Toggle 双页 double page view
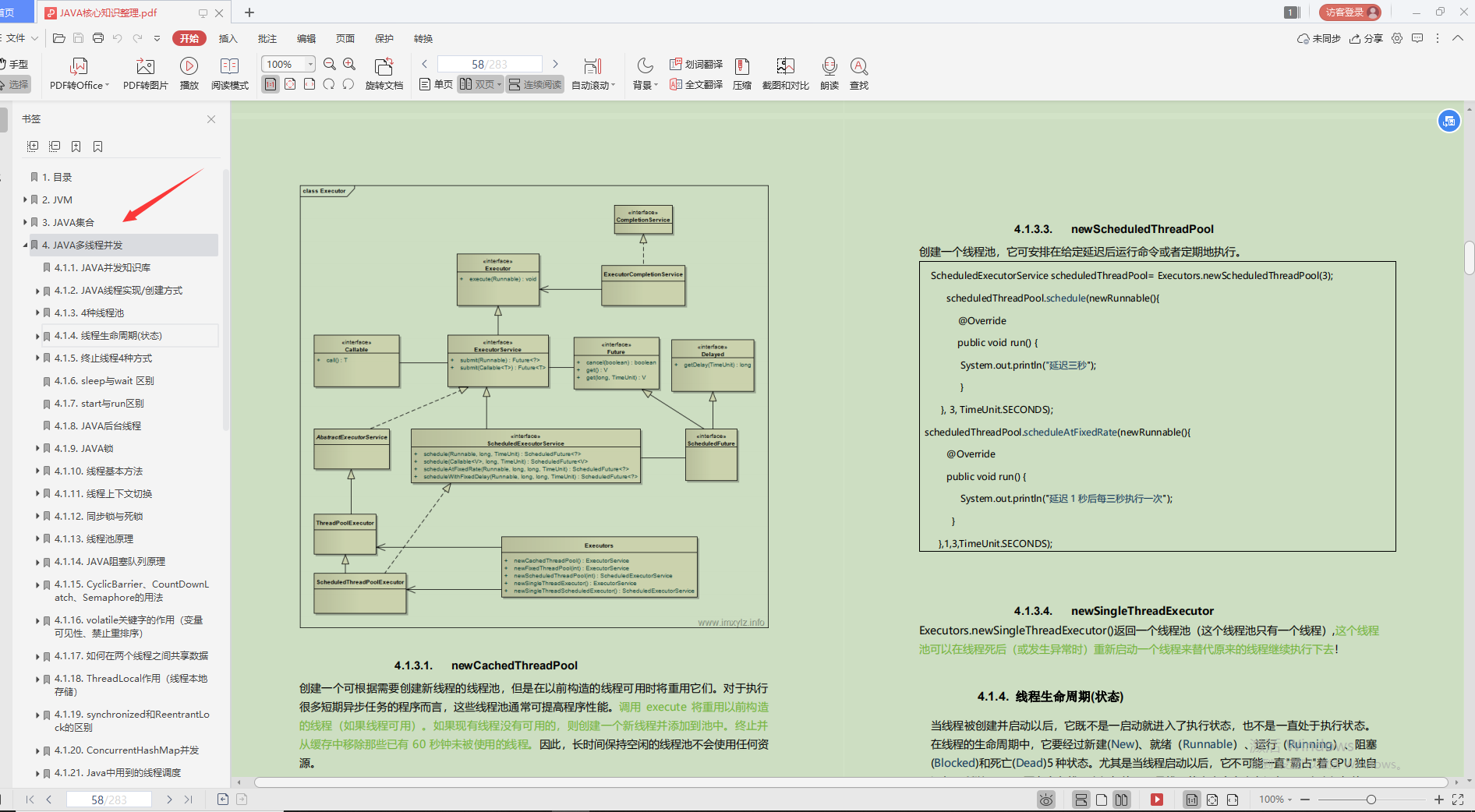The image size is (1475, 812). pyautogui.click(x=480, y=84)
